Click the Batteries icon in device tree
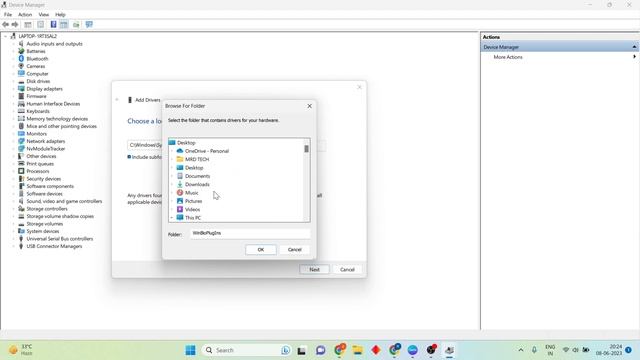 21,51
